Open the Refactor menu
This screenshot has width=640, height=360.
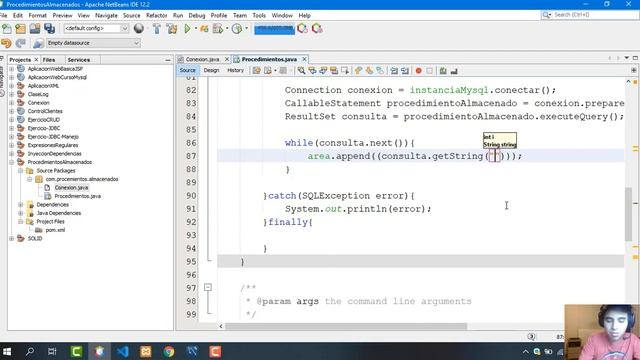(x=157, y=15)
